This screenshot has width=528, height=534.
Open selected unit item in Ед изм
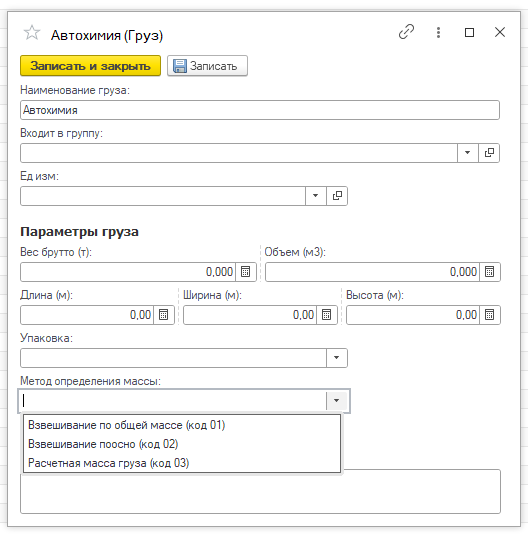coord(337,196)
